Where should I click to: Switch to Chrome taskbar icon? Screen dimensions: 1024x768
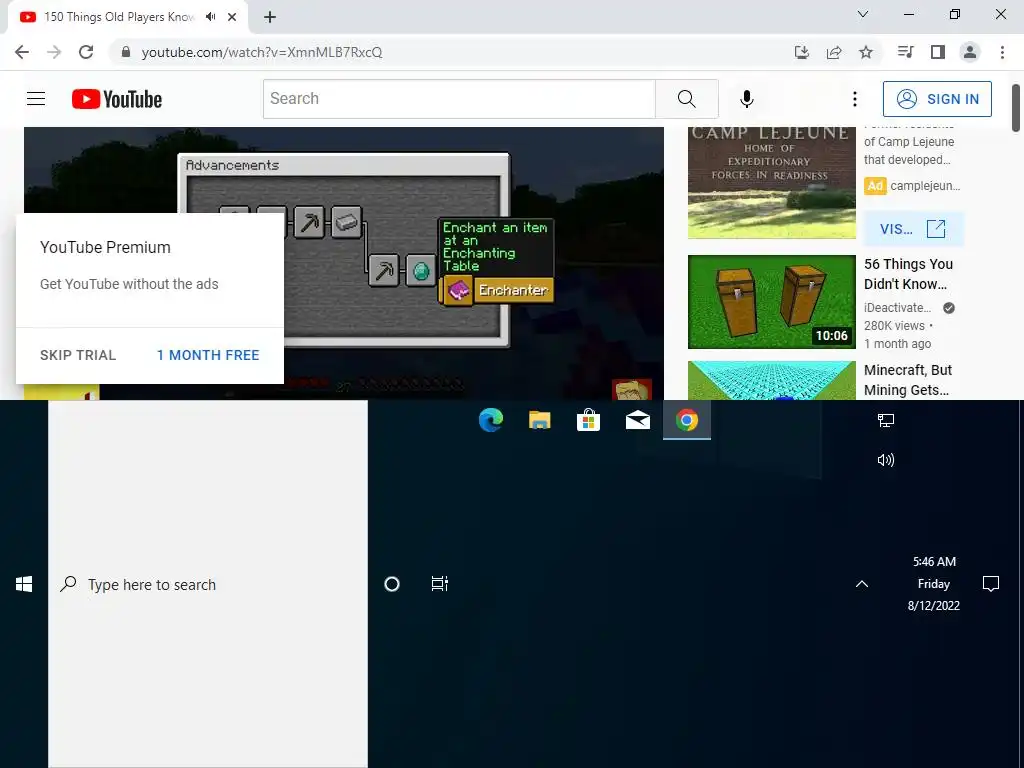coord(686,420)
